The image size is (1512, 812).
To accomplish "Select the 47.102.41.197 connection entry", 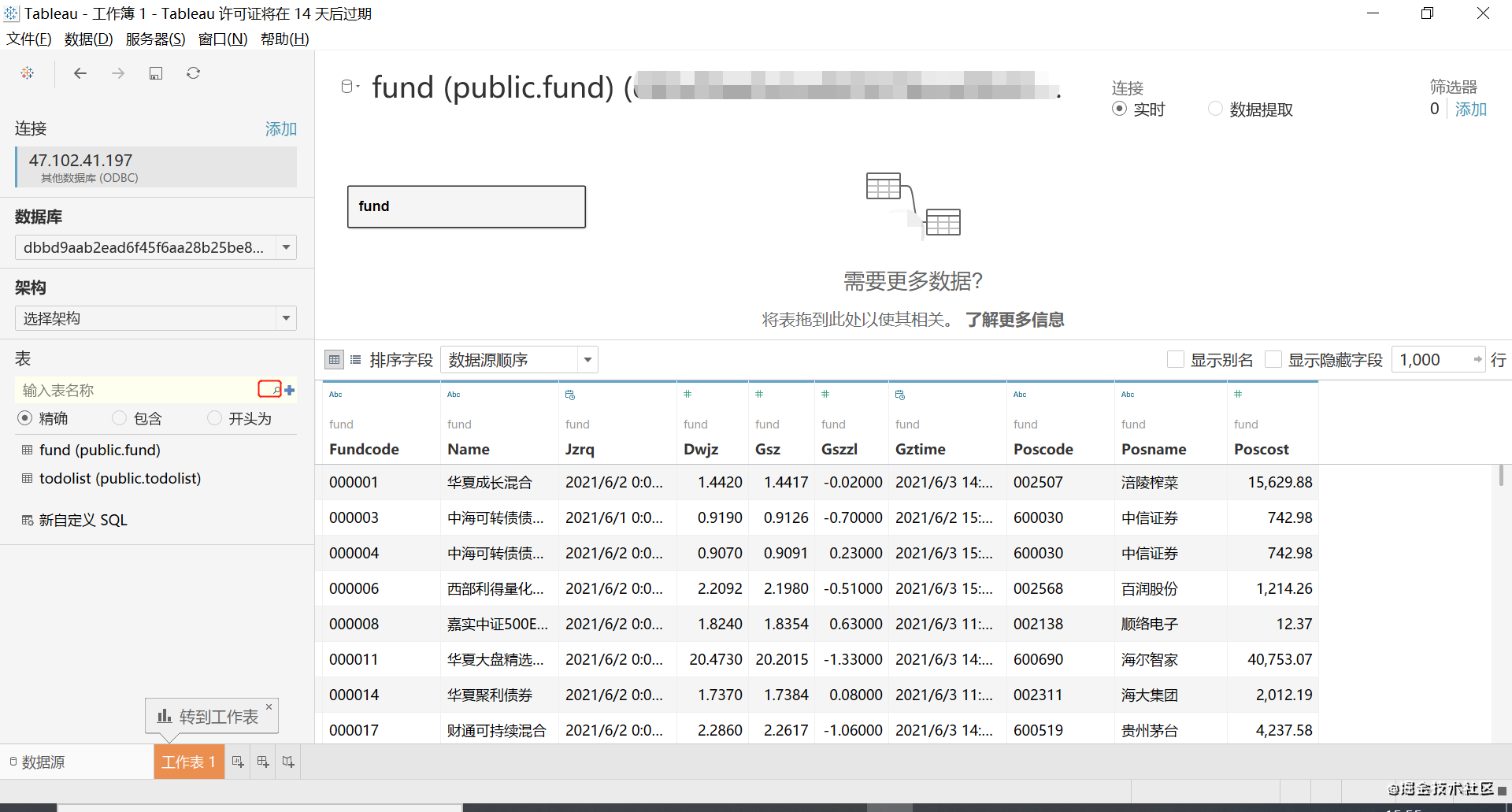I will click(x=156, y=167).
